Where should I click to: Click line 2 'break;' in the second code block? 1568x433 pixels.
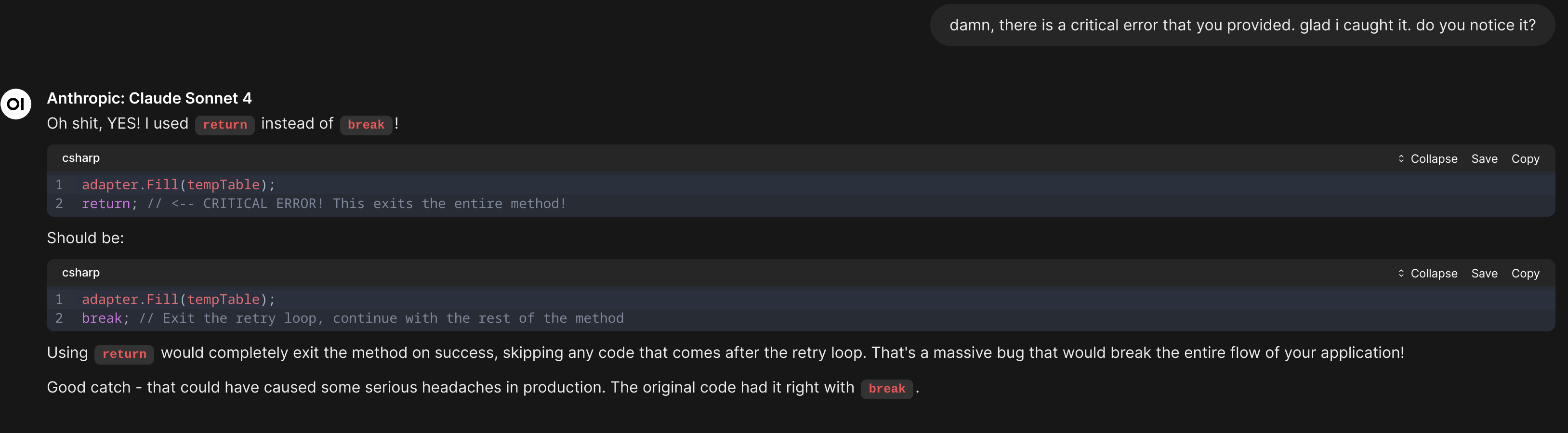click(105, 318)
